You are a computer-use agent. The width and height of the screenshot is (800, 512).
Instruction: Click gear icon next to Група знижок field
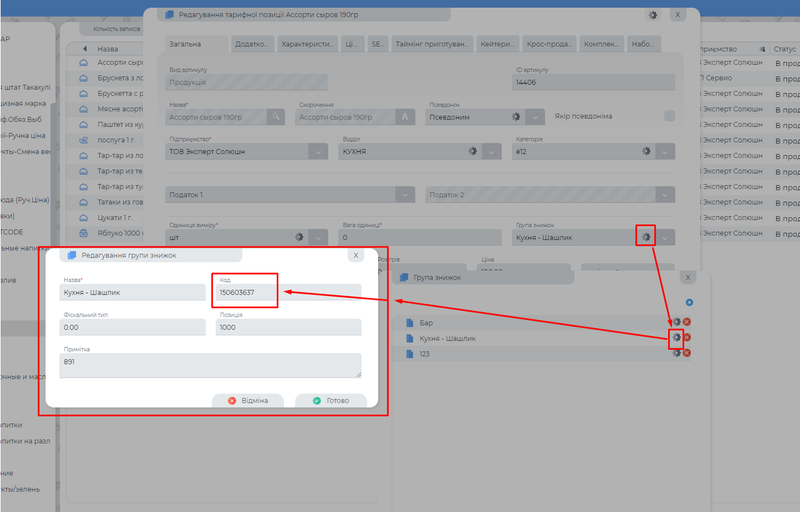[x=646, y=237]
